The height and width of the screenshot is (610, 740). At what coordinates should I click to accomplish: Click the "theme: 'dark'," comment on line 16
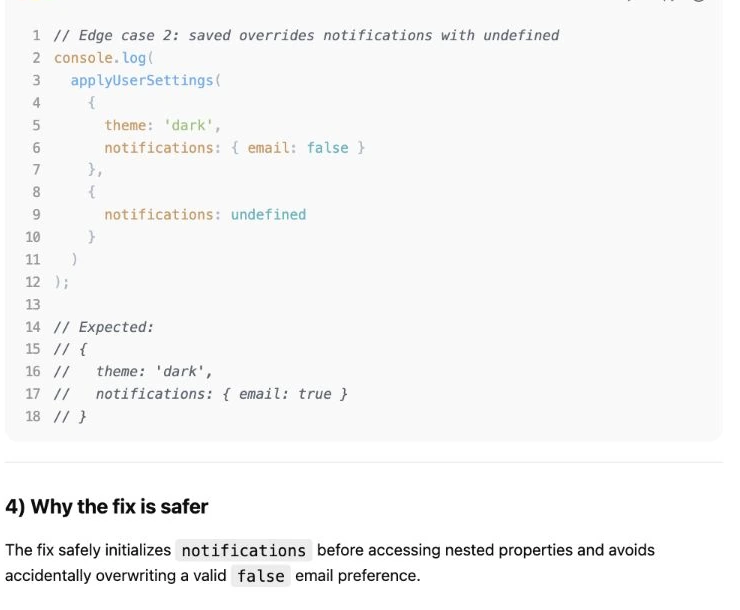point(154,371)
